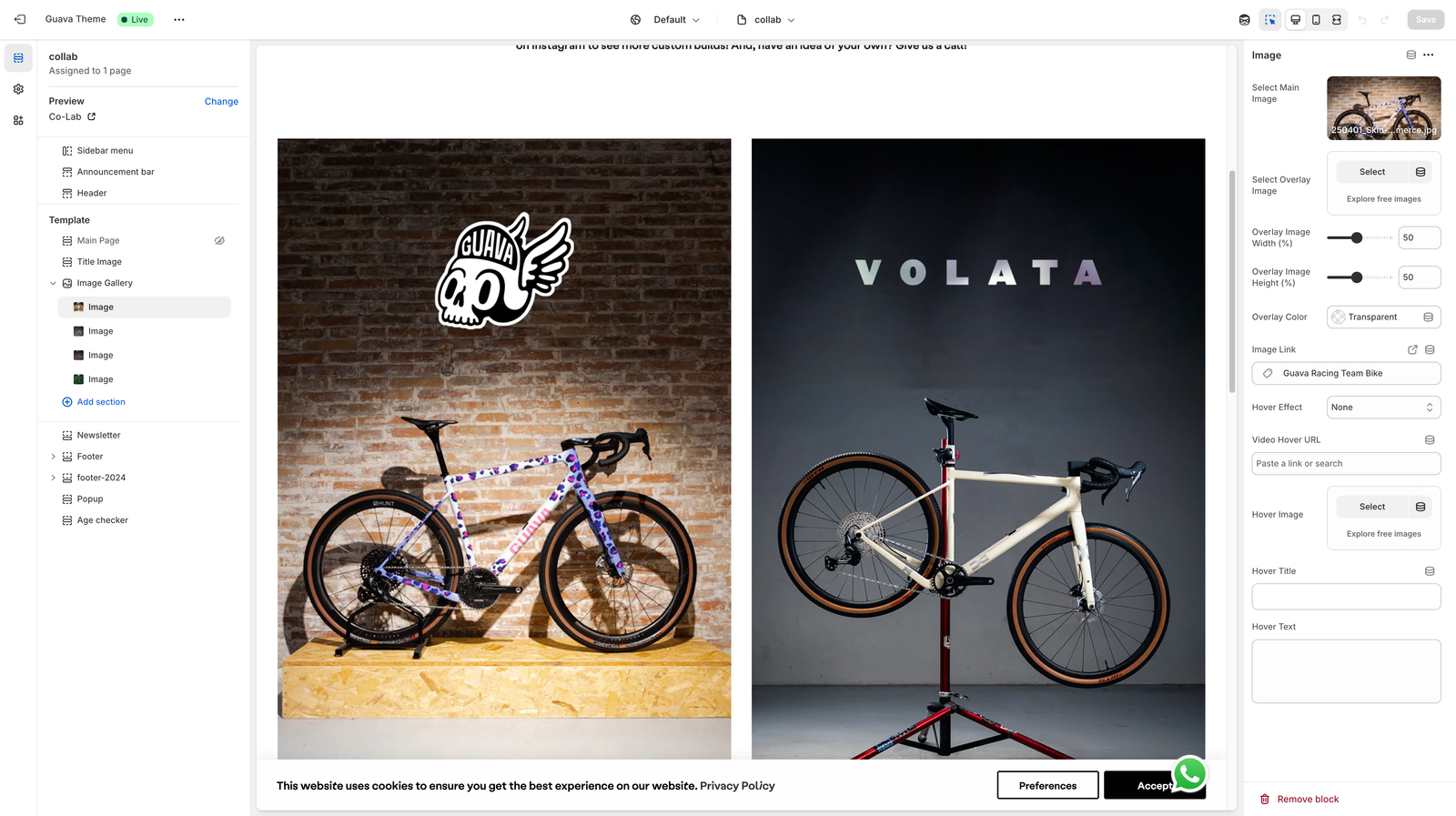Collapse the Image Gallery section
1456x816 pixels.
53,283
